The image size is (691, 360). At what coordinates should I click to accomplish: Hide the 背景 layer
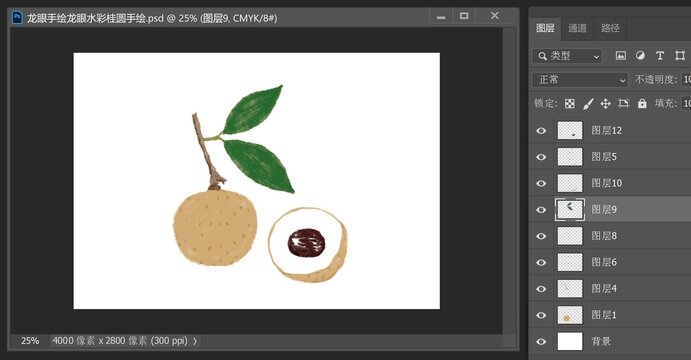point(541,341)
